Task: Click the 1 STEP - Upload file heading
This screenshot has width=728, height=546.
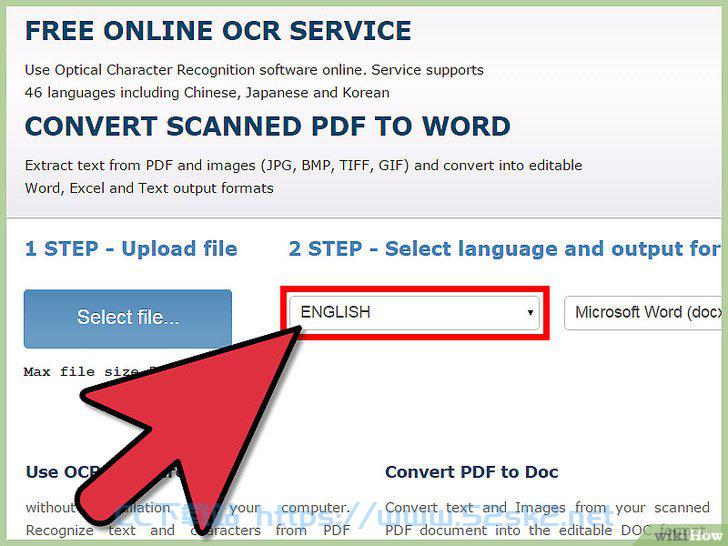Action: (131, 249)
